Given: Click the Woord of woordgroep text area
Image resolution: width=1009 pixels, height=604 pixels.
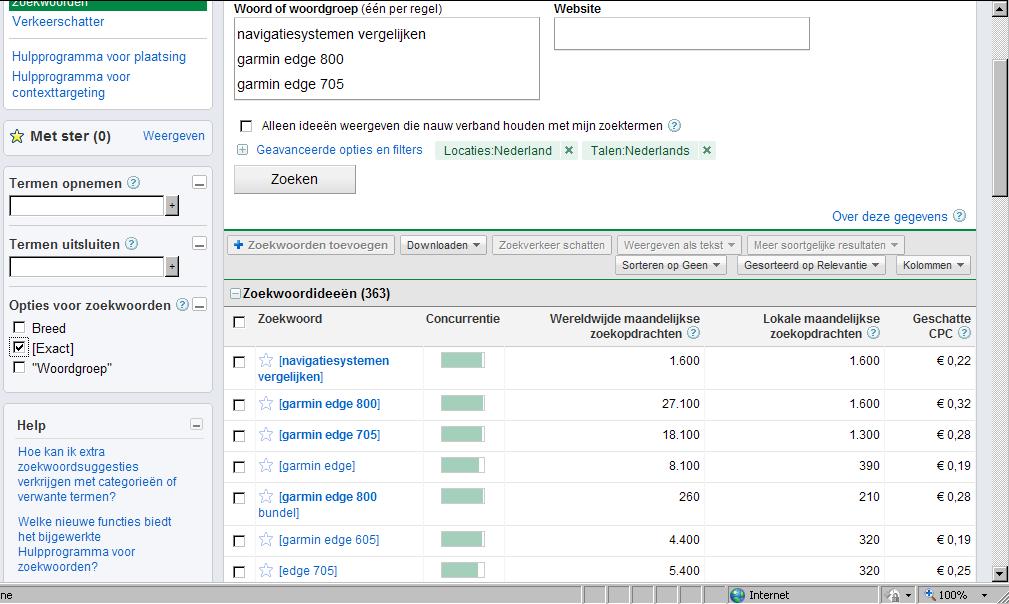Looking at the screenshot, I should tap(387, 59).
